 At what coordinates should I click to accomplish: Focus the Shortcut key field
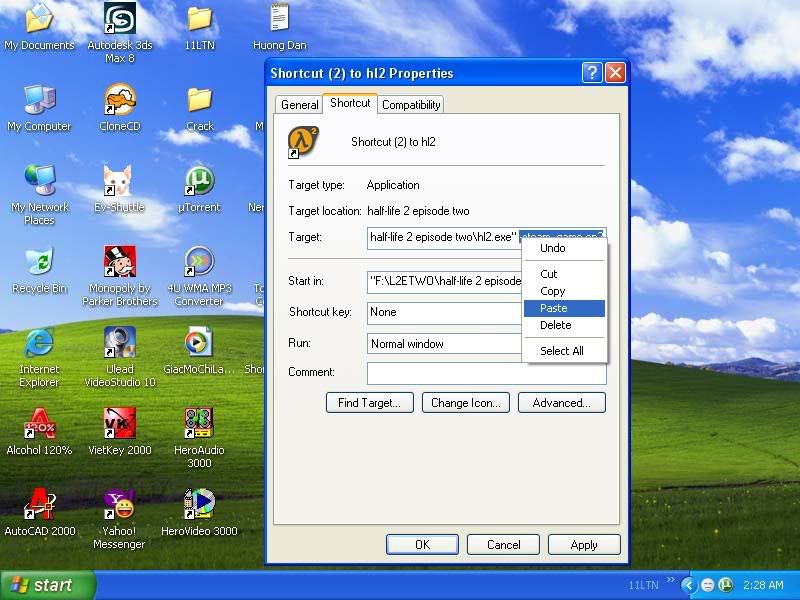click(x=444, y=312)
